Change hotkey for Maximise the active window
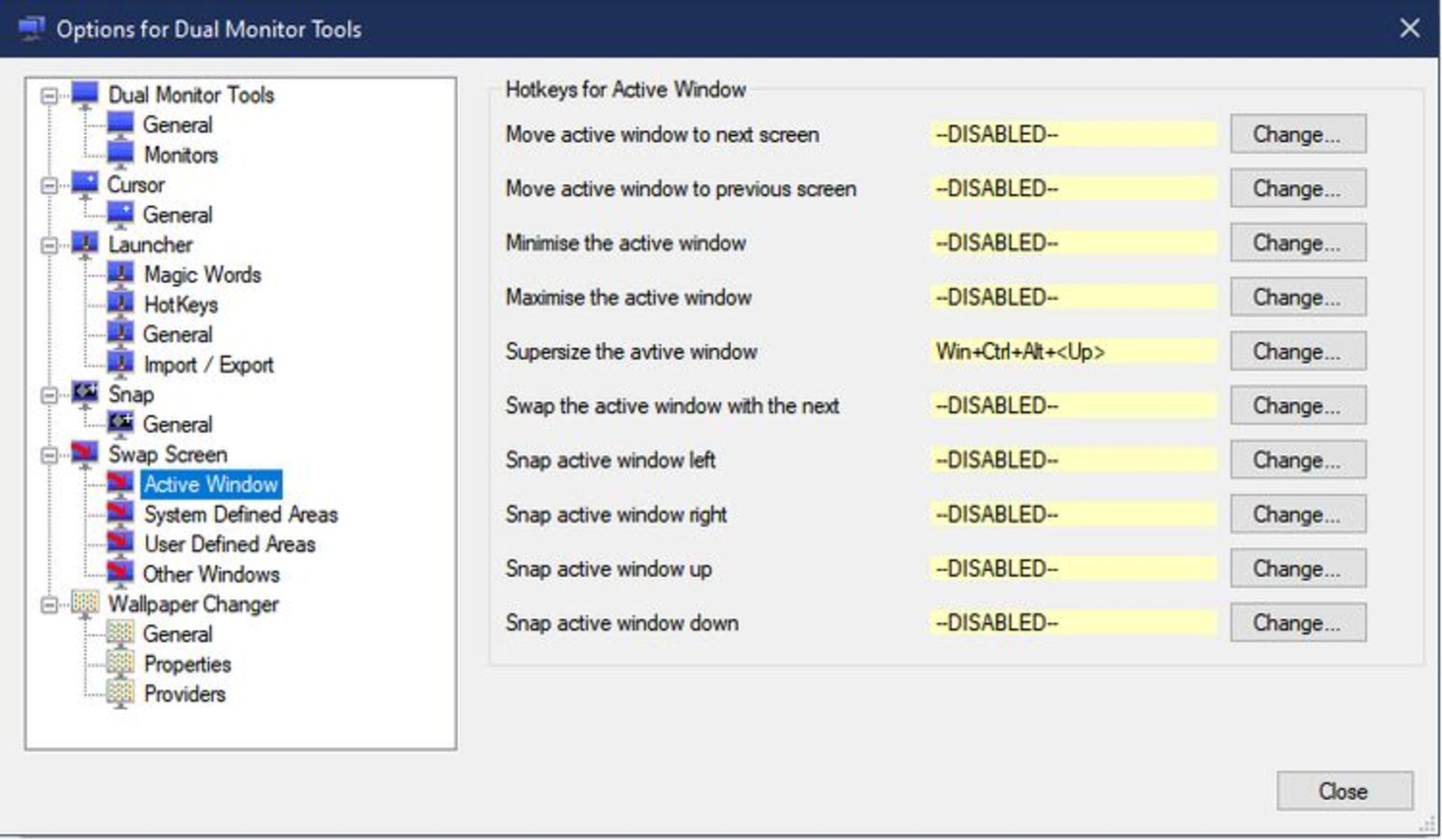 [1298, 297]
